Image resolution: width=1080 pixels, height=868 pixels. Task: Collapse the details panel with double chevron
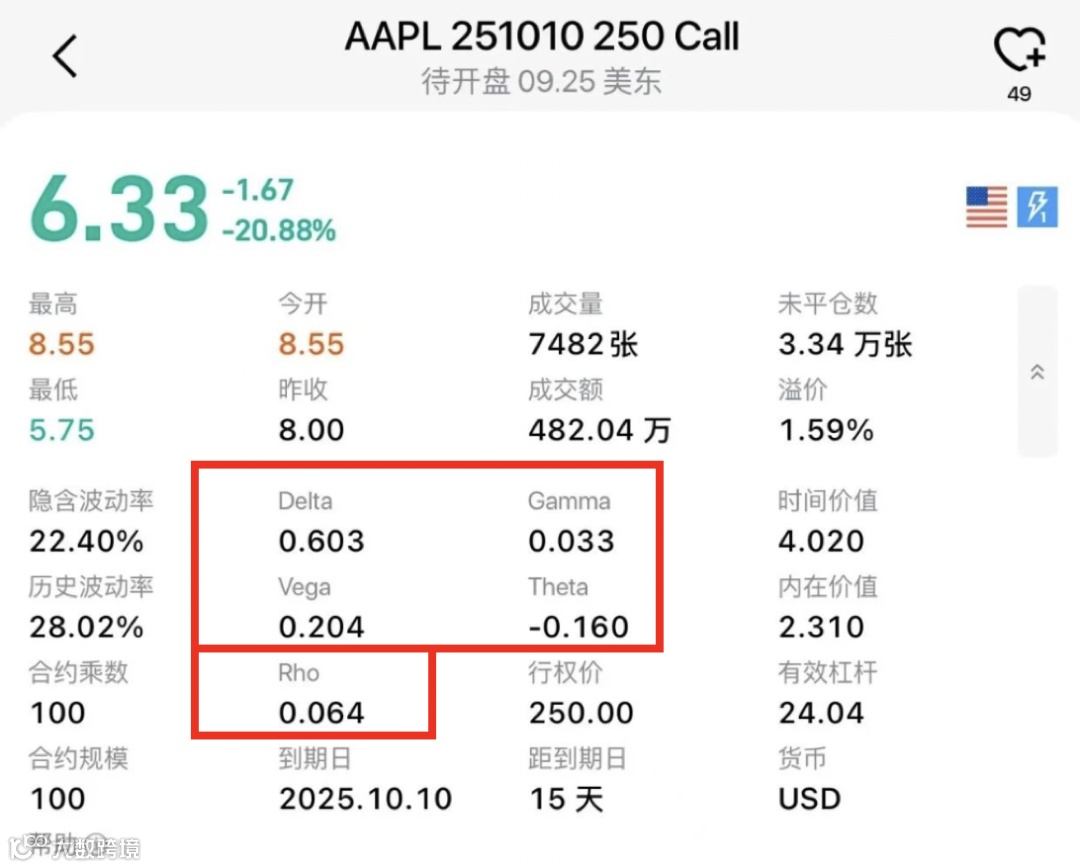1037,372
